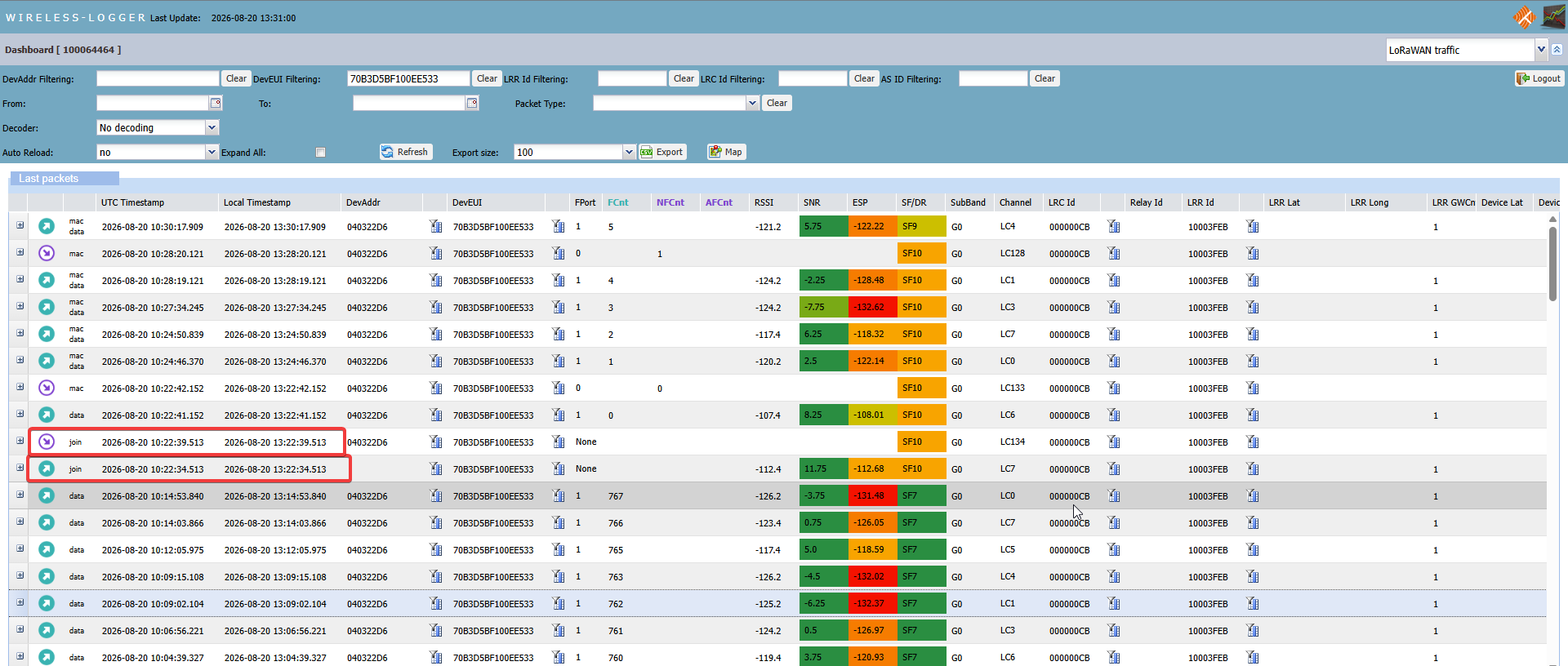The image size is (1568, 666).
Task: Select the Last packets tab
Action: click(49, 178)
